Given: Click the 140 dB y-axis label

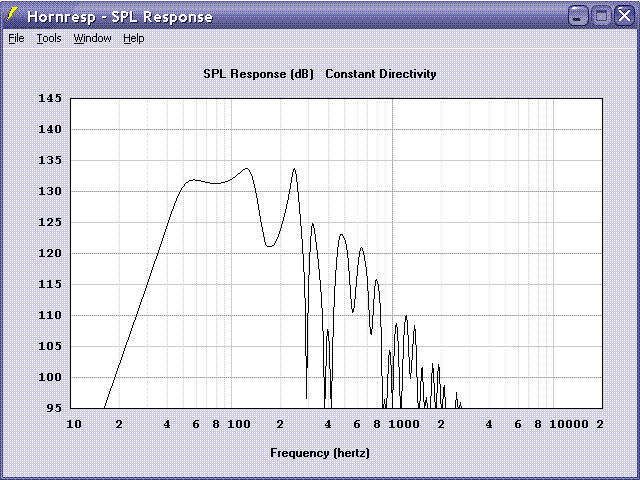Looking at the screenshot, I should point(50,129).
